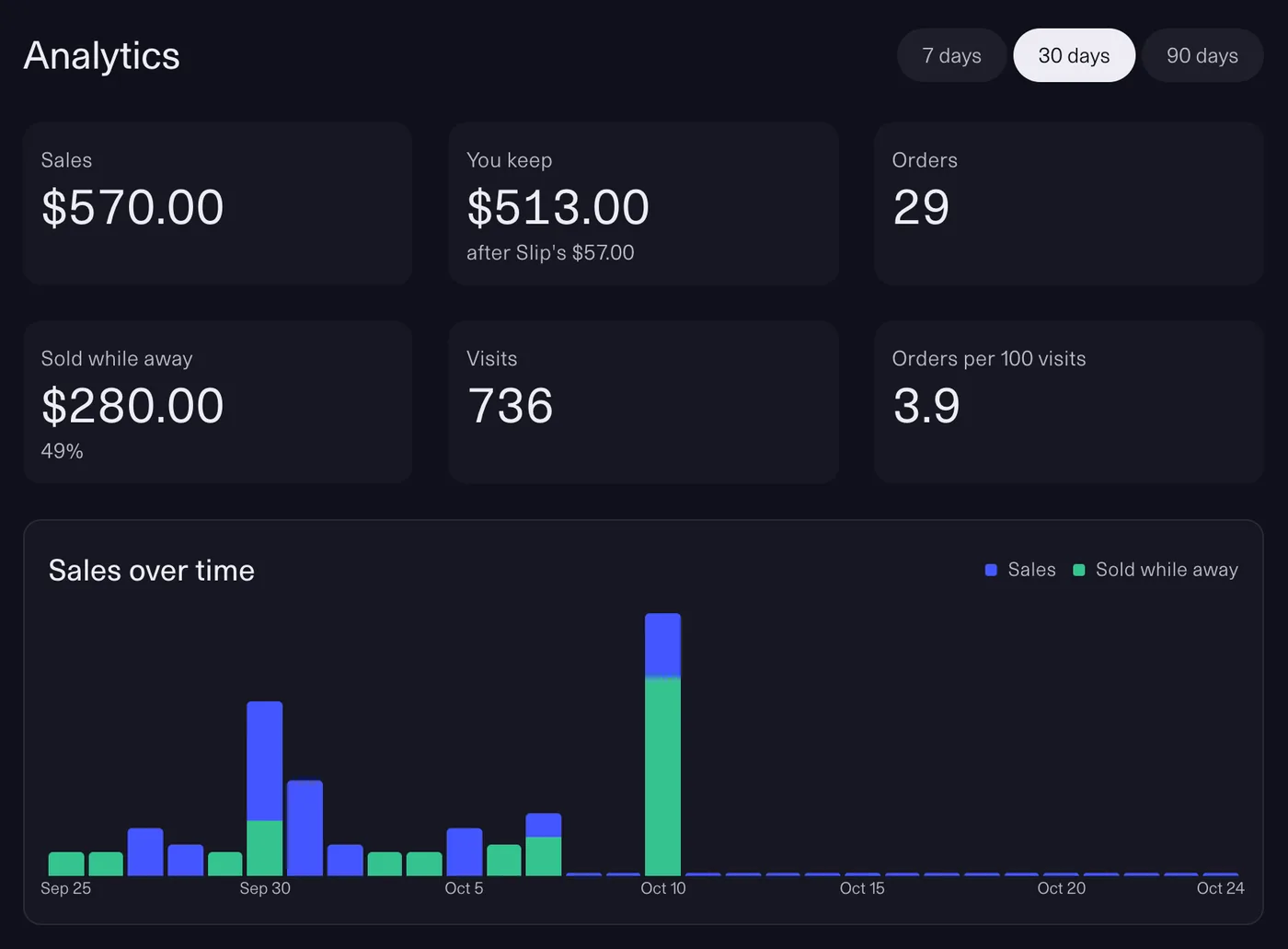
Task: Click the 49% figure
Action: (62, 451)
